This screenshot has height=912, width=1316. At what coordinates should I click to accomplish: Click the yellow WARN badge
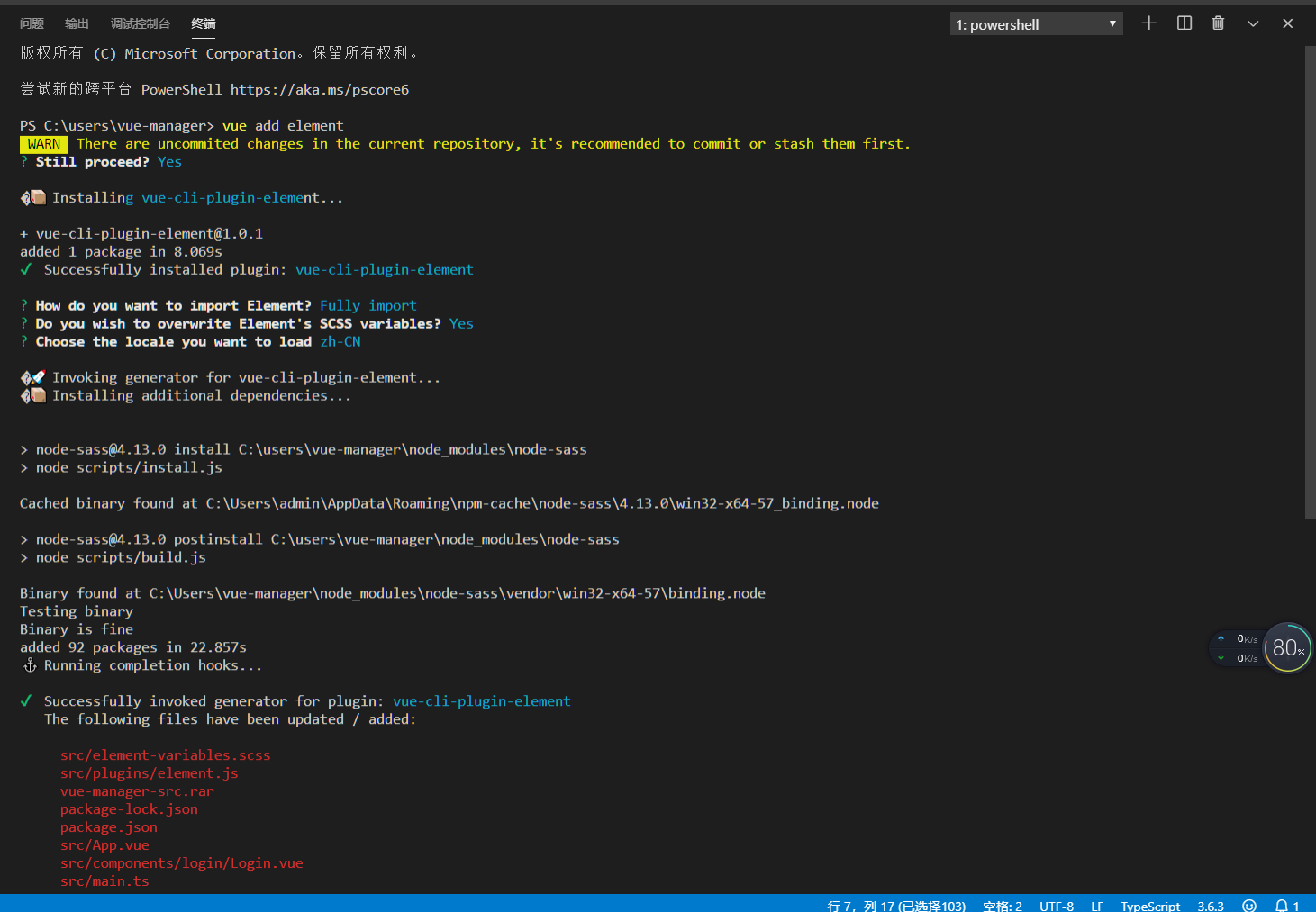(44, 144)
